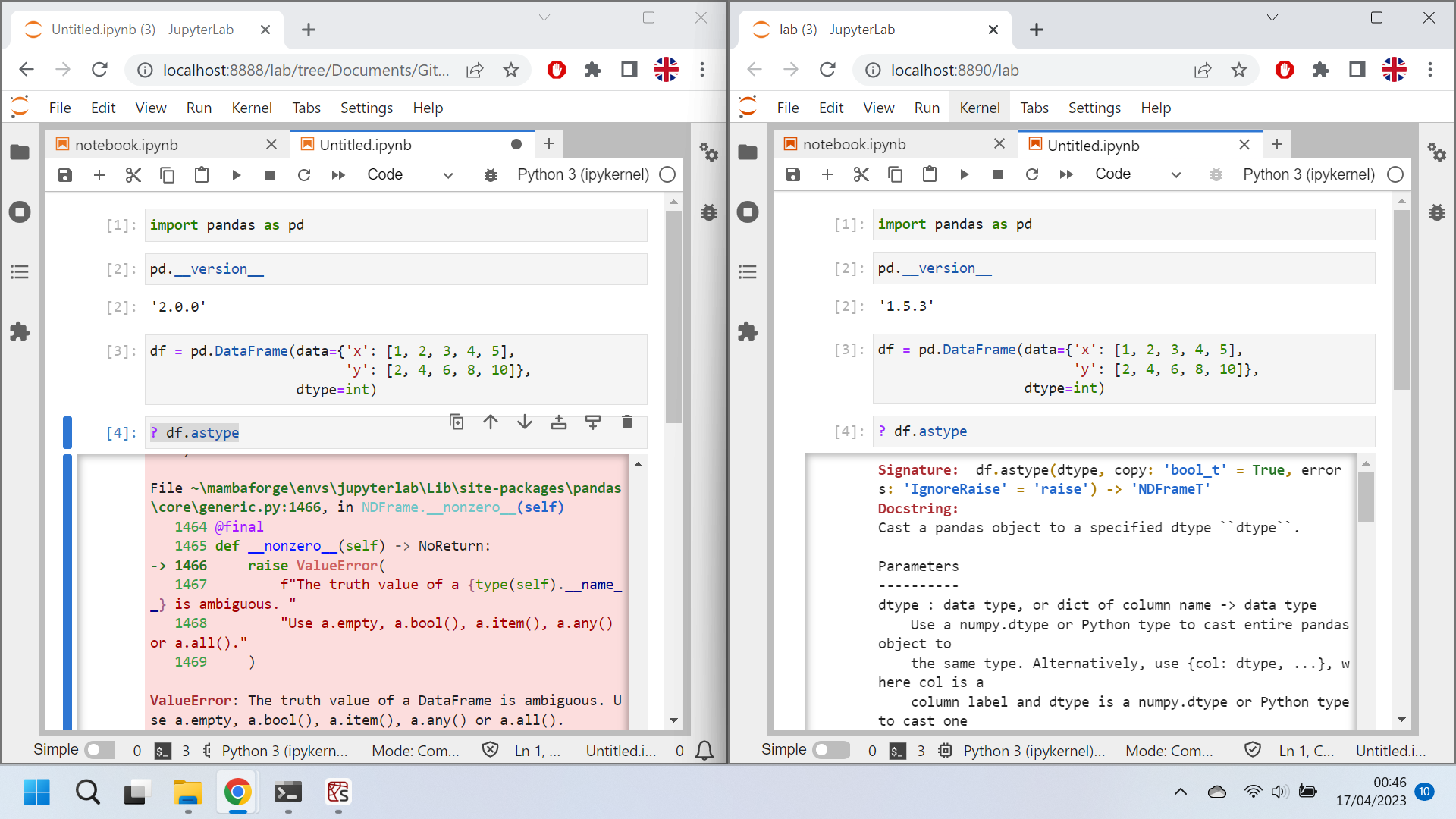Switch to notebook.ipynb tab in left window

(x=127, y=145)
